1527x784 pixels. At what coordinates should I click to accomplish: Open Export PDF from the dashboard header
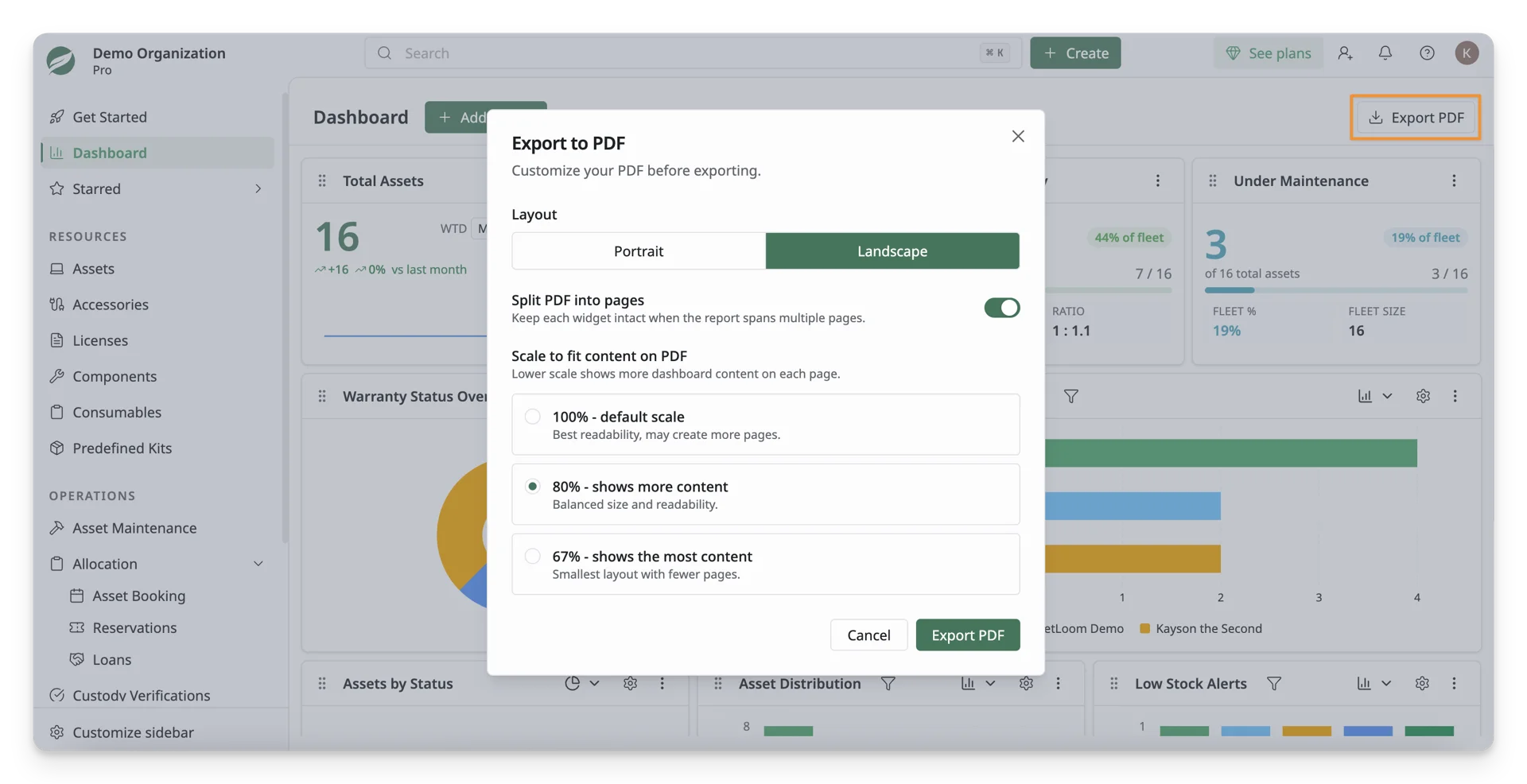coord(1415,118)
